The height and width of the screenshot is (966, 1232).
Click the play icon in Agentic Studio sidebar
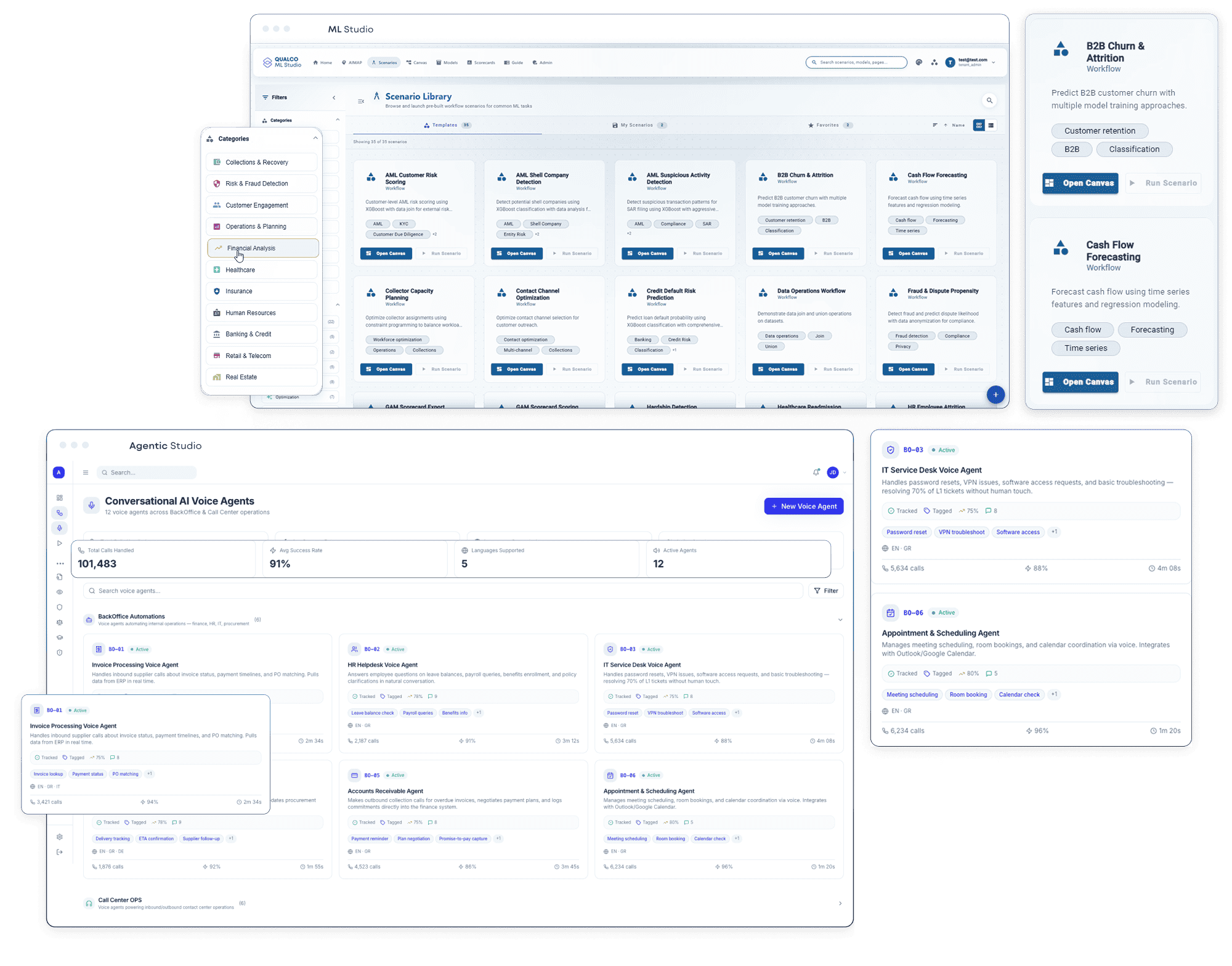(x=60, y=543)
